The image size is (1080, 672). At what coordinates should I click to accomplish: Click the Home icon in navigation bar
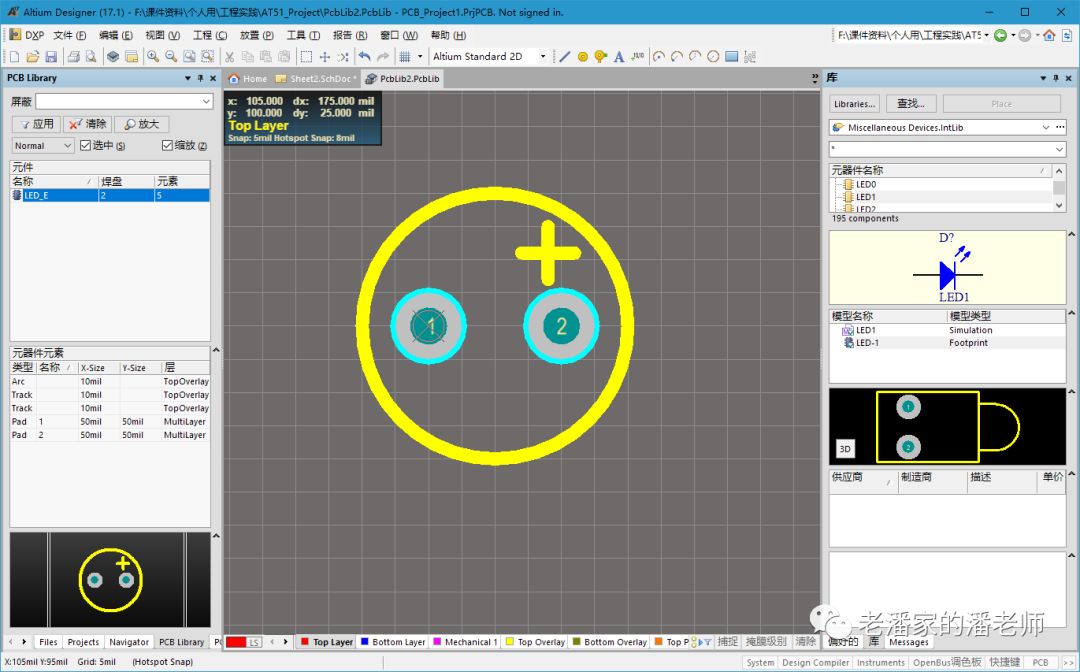[x=1049, y=35]
